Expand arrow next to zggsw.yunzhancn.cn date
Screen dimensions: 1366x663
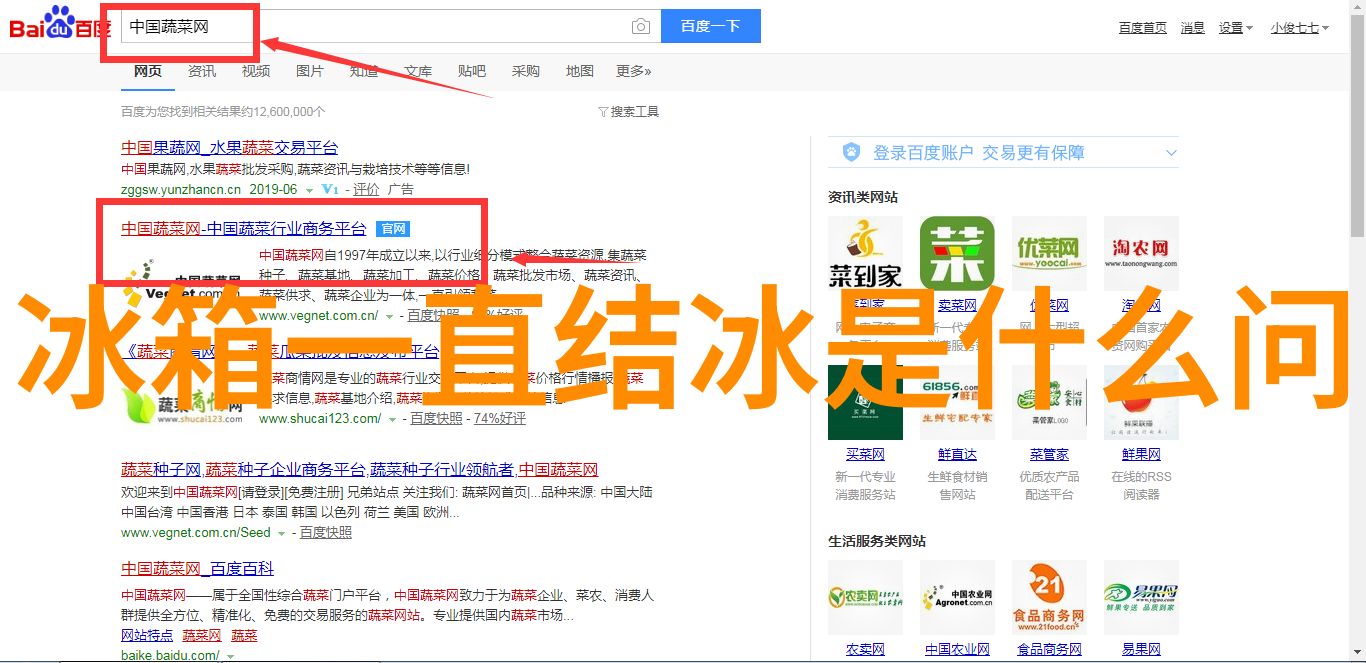[309, 190]
